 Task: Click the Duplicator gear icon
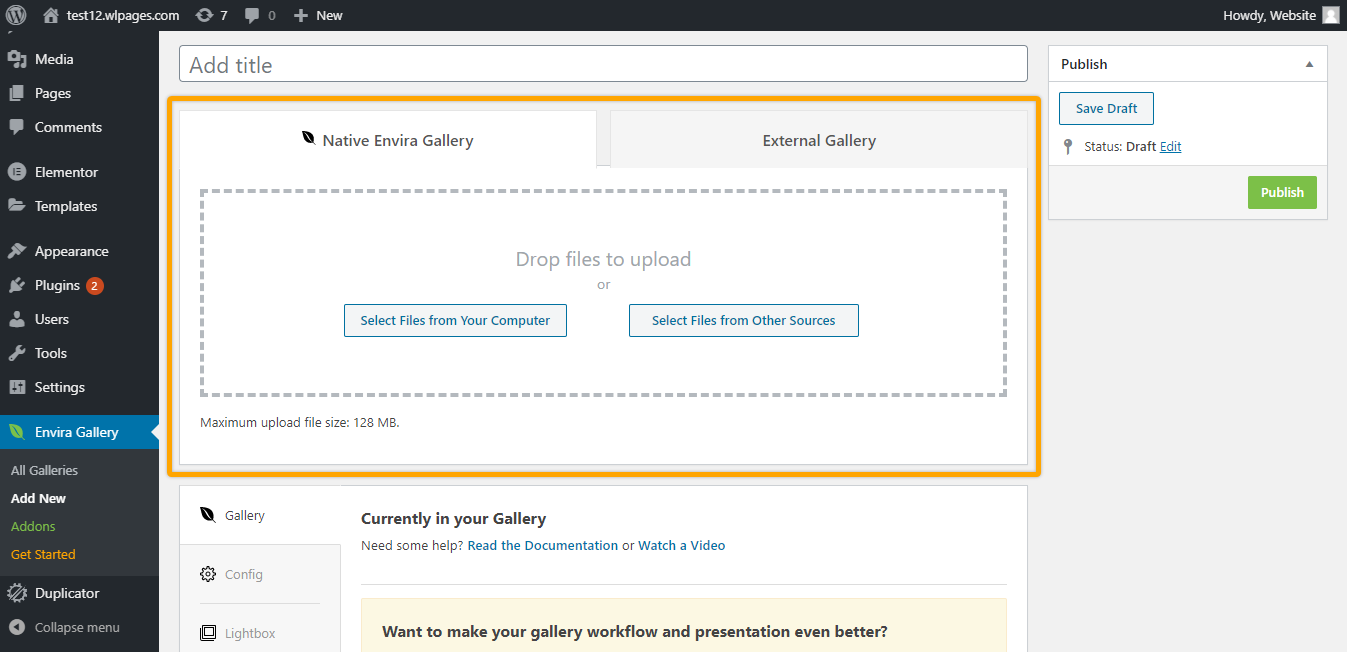tap(17, 593)
